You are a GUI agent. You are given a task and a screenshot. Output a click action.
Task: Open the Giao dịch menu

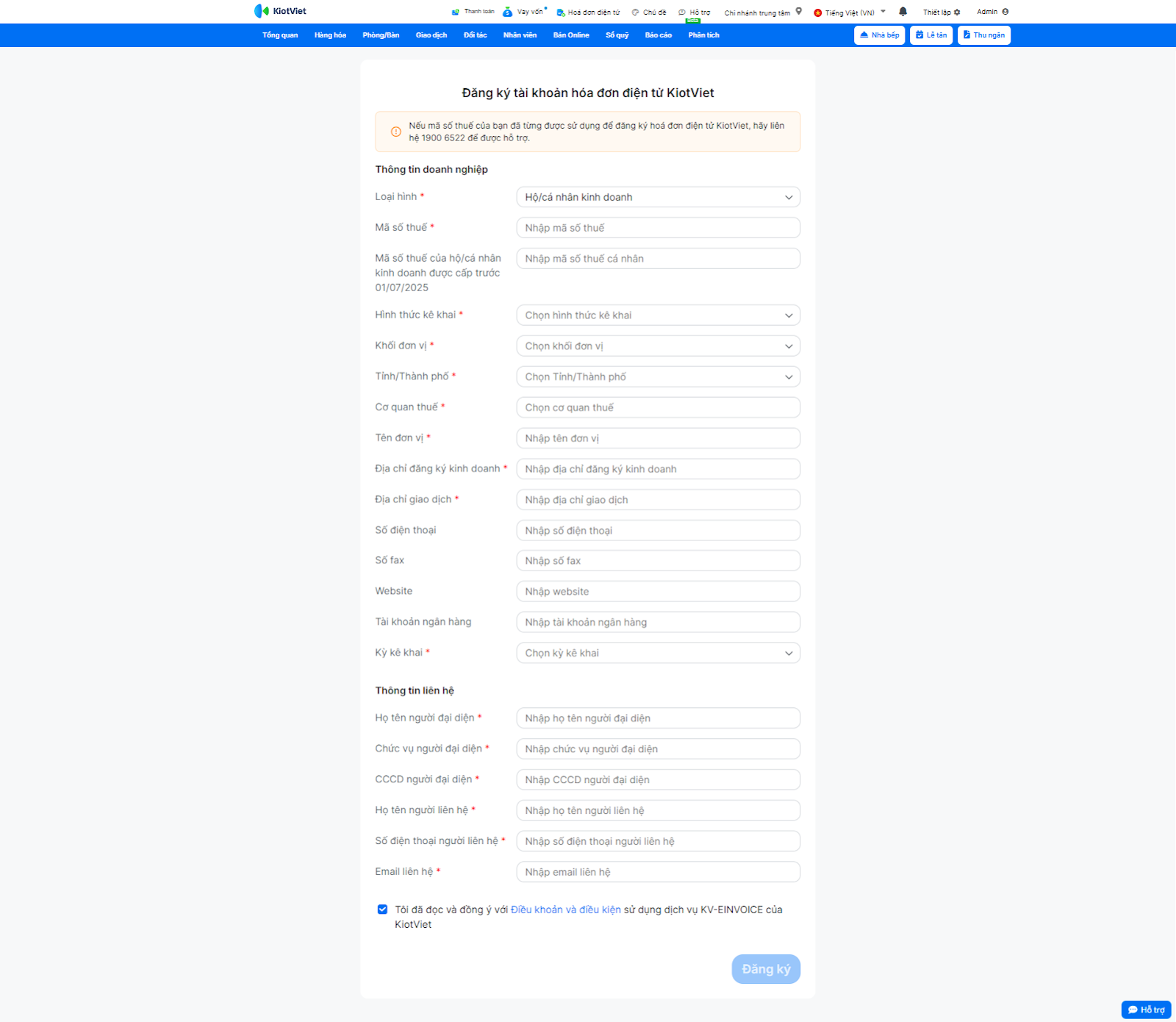click(431, 35)
